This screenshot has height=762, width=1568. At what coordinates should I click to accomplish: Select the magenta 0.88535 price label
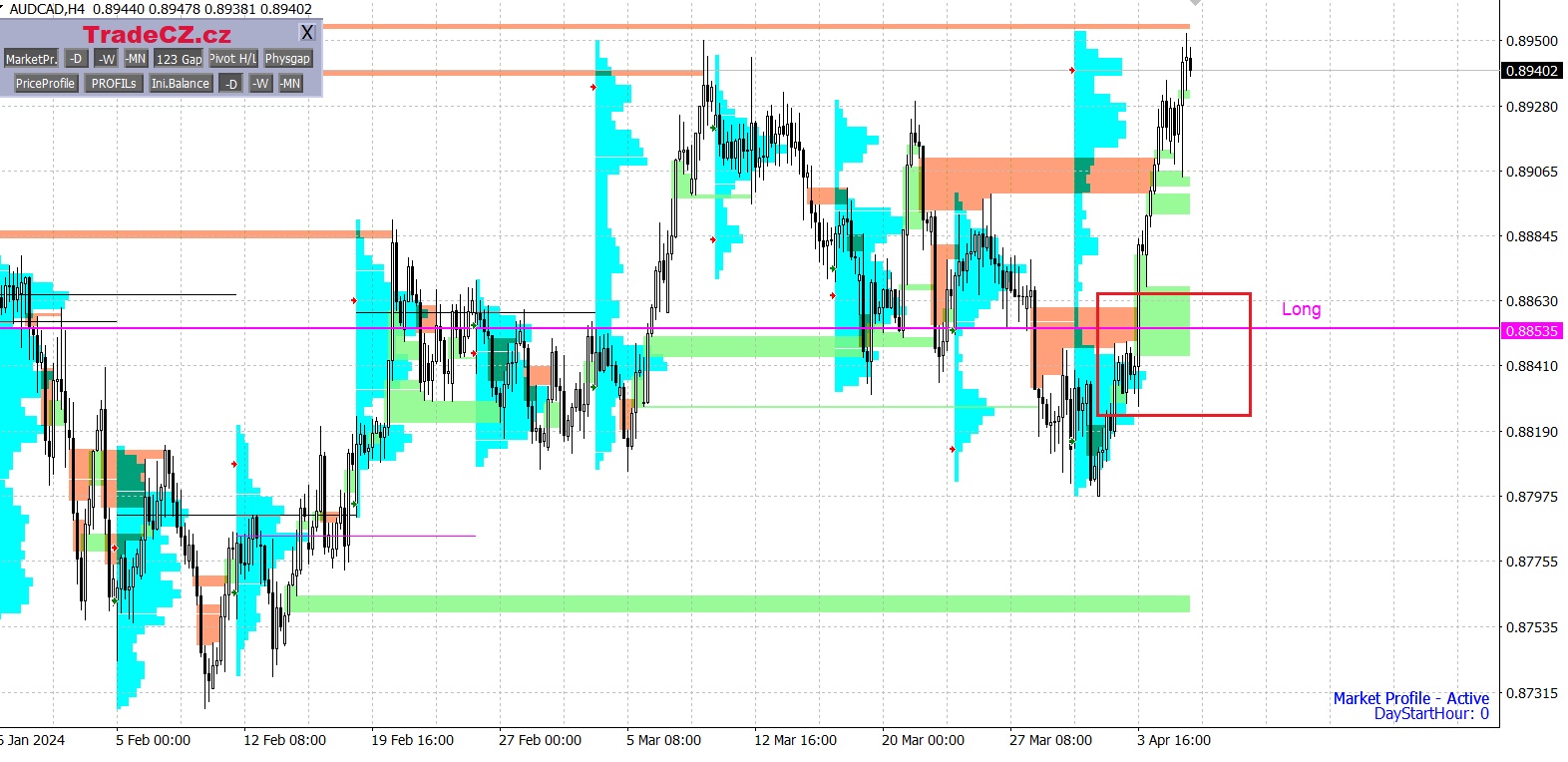click(1531, 331)
